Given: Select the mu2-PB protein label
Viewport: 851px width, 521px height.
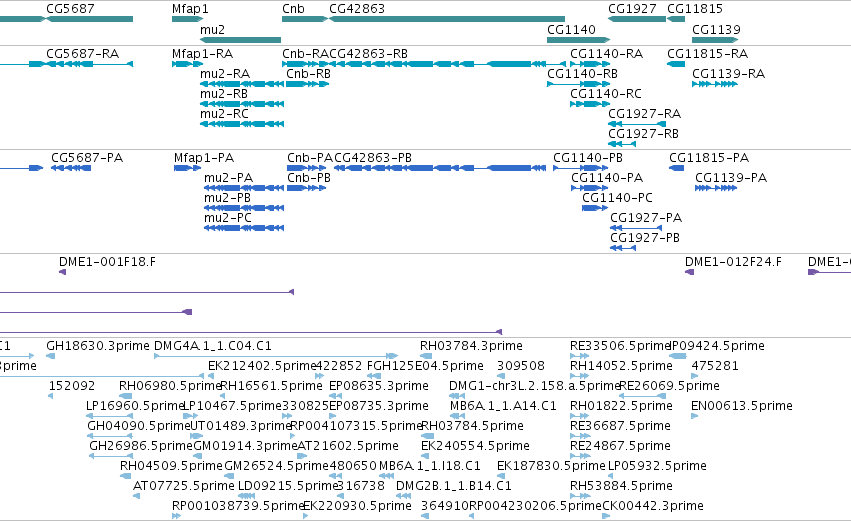Looking at the screenshot, I should [227, 198].
